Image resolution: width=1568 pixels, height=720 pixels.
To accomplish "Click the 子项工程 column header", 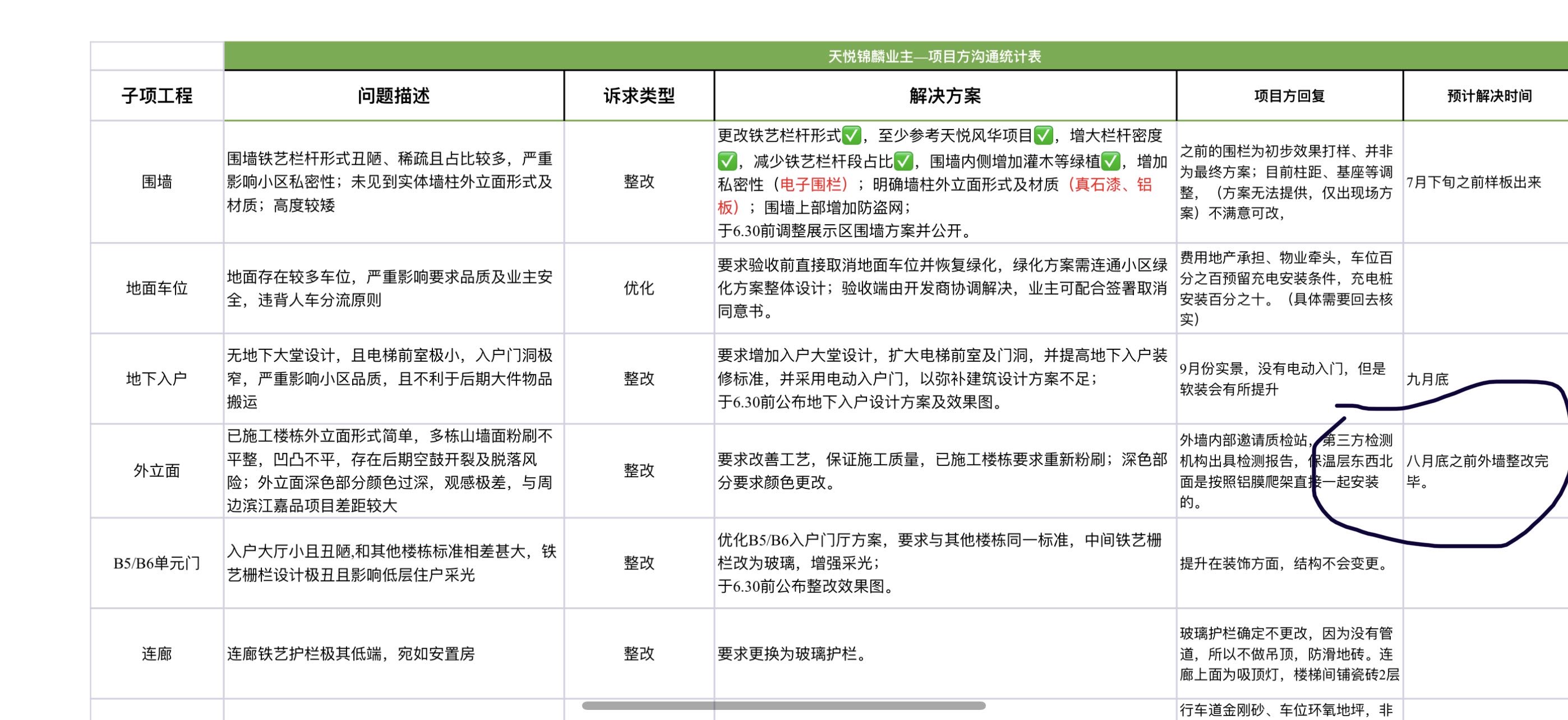I will 156,95.
